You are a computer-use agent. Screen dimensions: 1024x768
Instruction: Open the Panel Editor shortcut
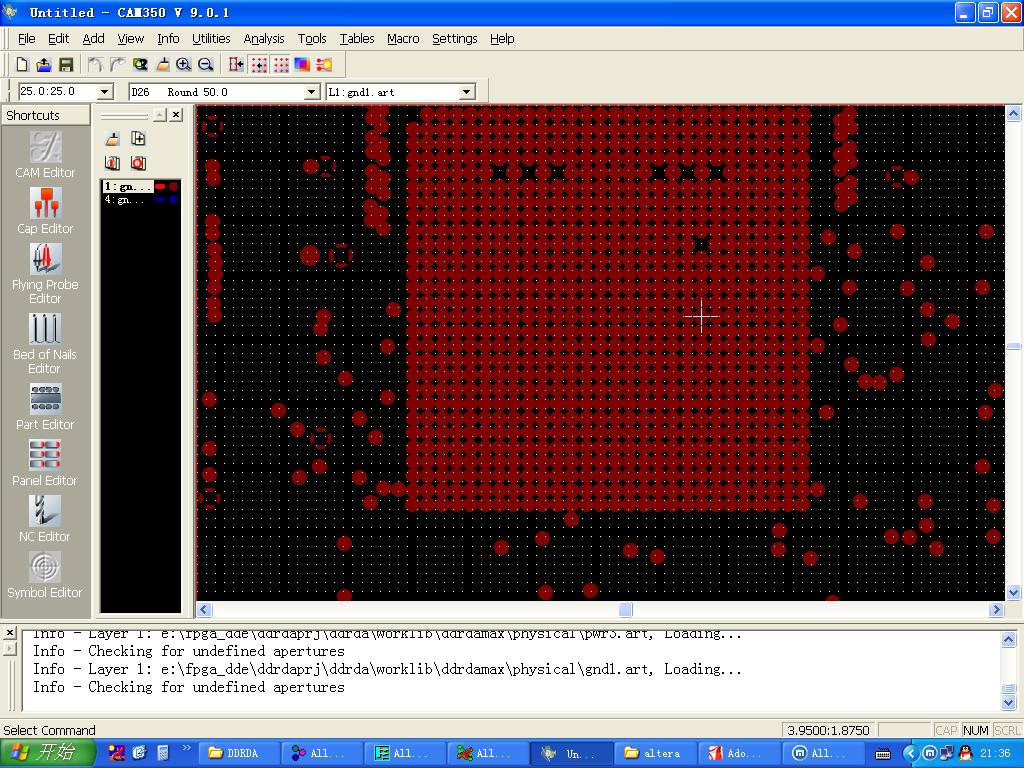[45, 462]
